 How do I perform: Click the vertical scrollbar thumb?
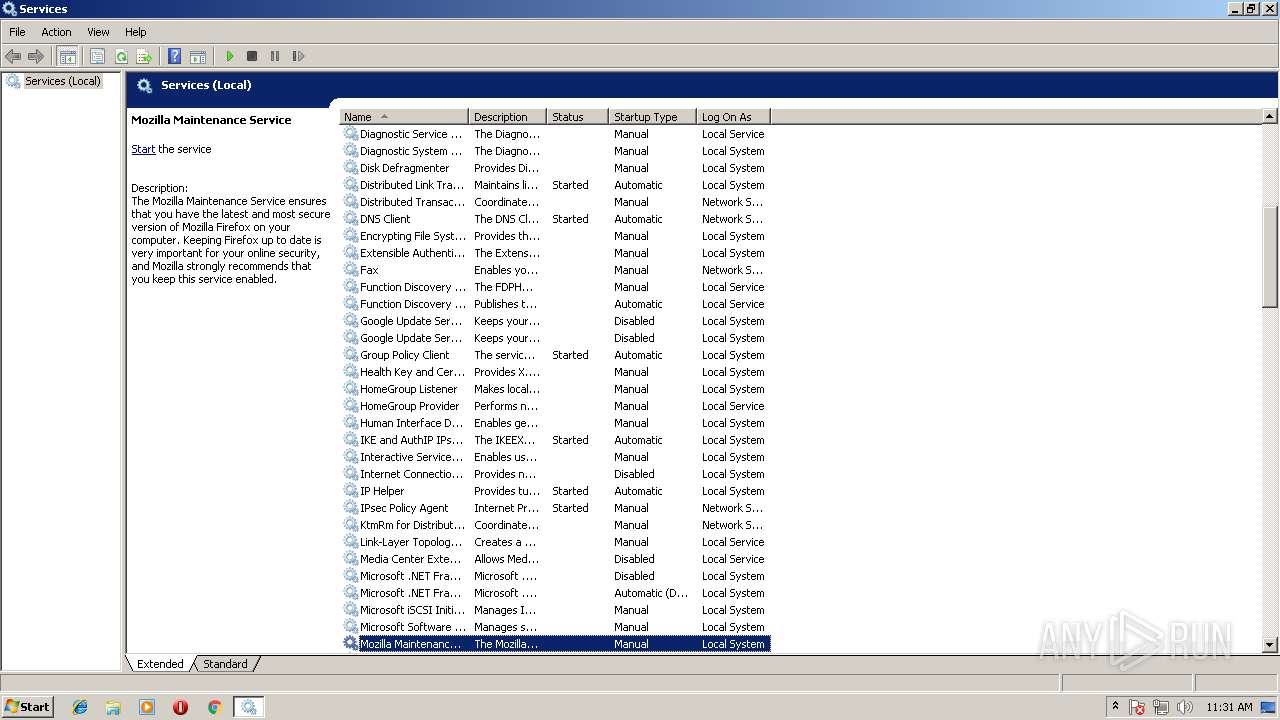[x=1270, y=257]
